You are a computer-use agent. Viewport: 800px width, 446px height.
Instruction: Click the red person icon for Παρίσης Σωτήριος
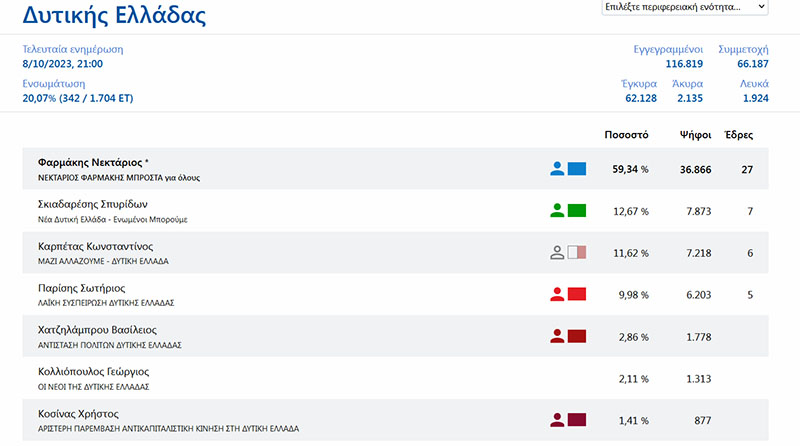point(557,294)
